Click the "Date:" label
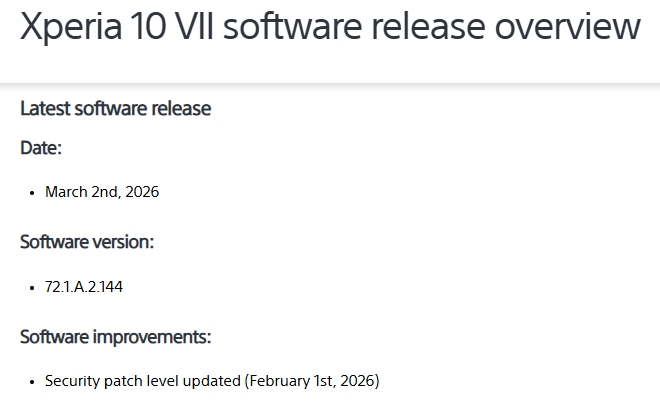660x405 pixels. click(x=41, y=148)
